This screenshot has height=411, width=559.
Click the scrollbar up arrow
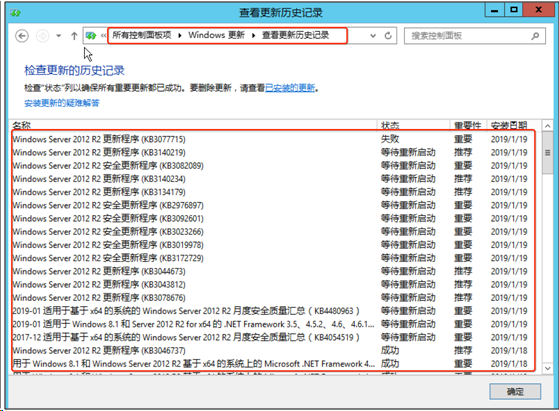(548, 126)
